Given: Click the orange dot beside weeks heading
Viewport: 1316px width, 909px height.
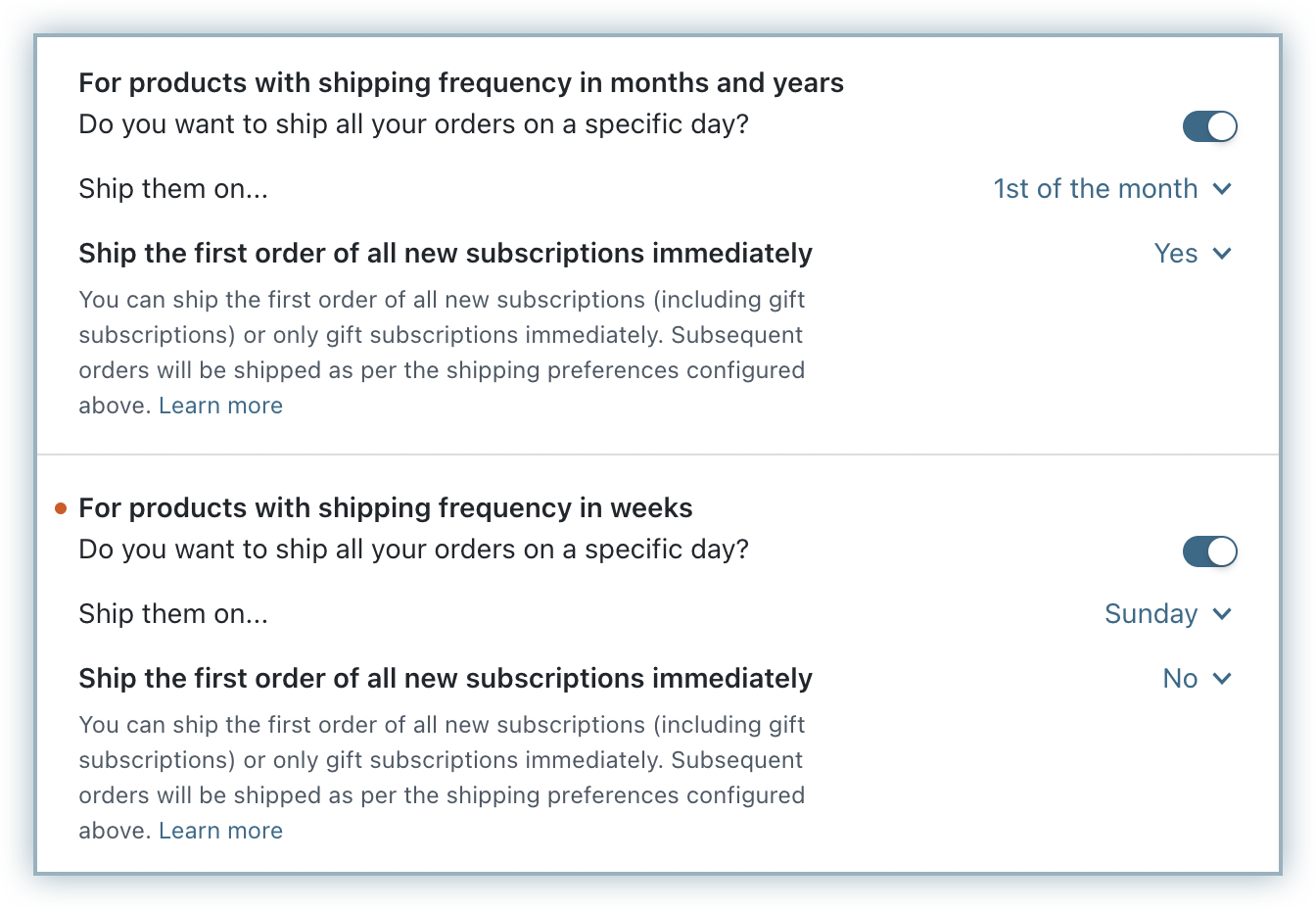Looking at the screenshot, I should pyautogui.click(x=61, y=508).
